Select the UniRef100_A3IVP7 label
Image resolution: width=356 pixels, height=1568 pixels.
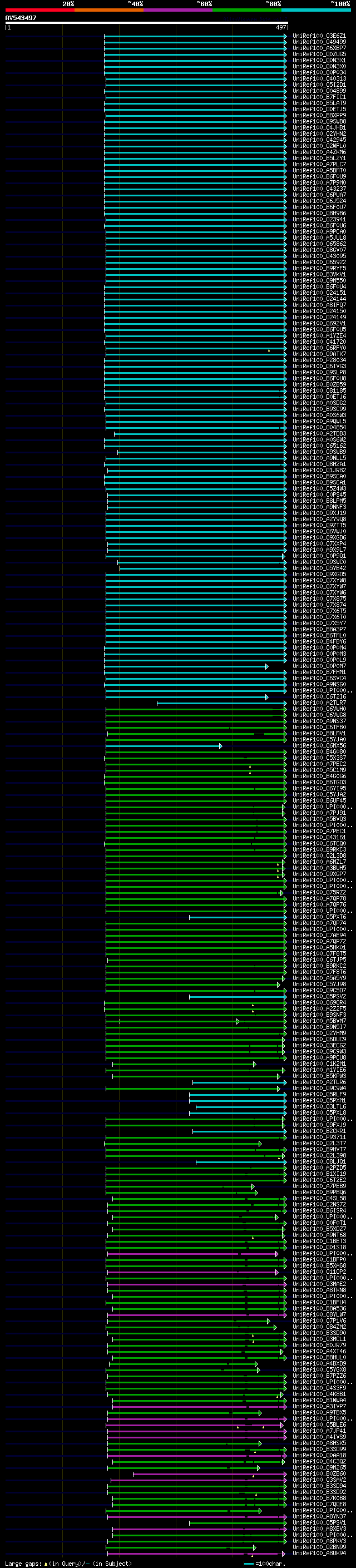point(319,1406)
